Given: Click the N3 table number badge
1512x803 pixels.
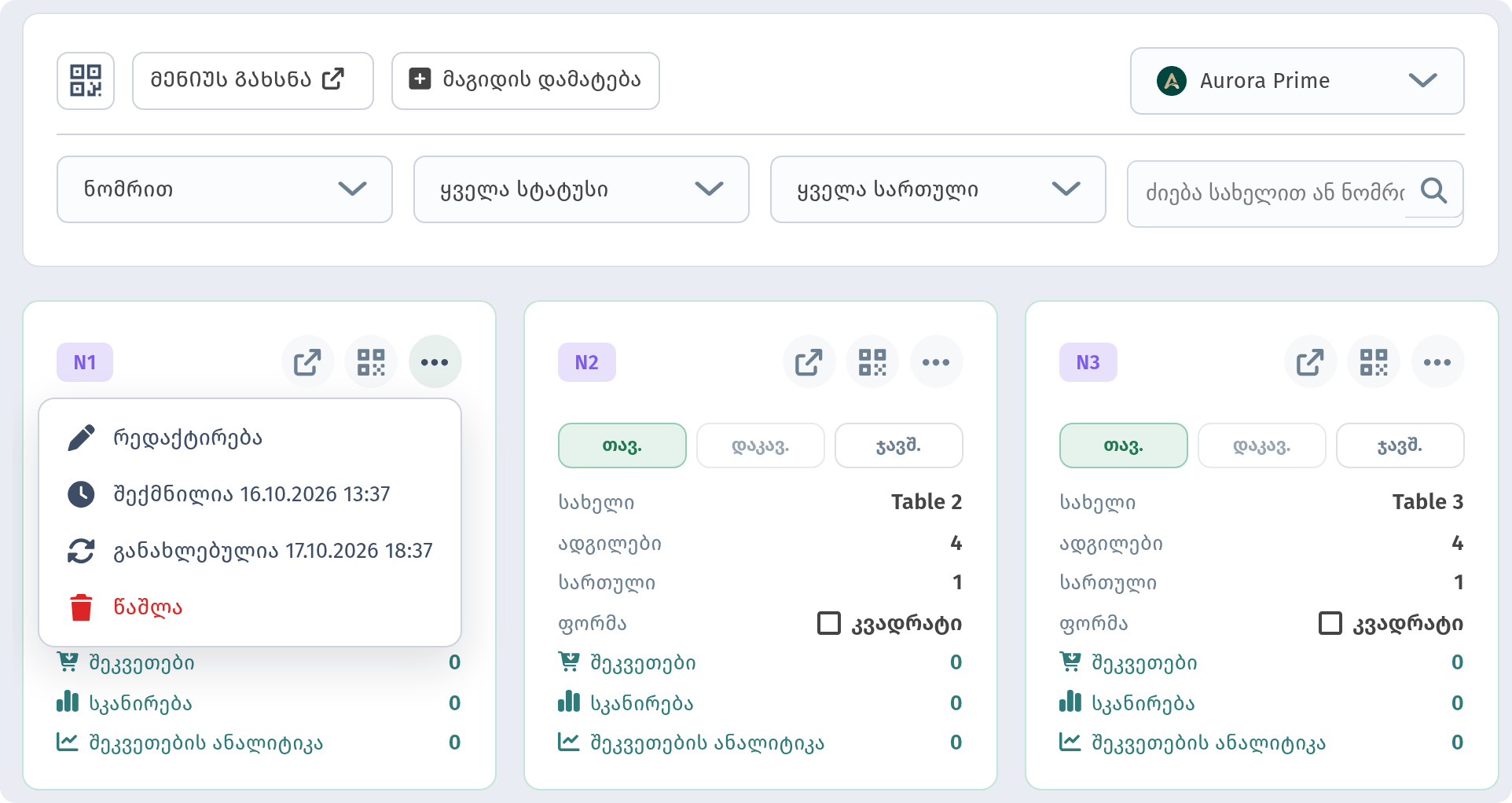Looking at the screenshot, I should click(1088, 362).
